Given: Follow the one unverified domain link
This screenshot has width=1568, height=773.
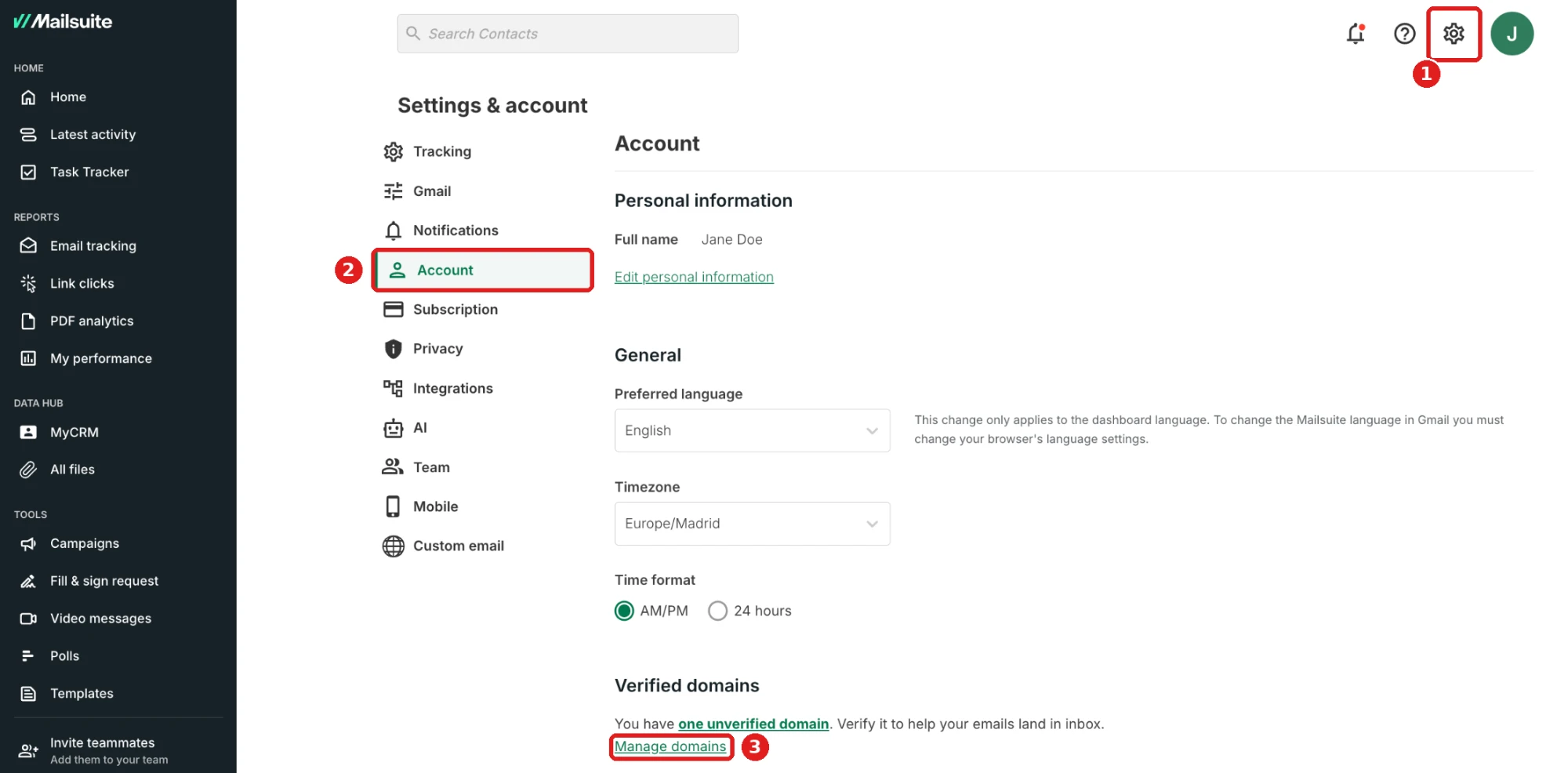Looking at the screenshot, I should point(753,724).
